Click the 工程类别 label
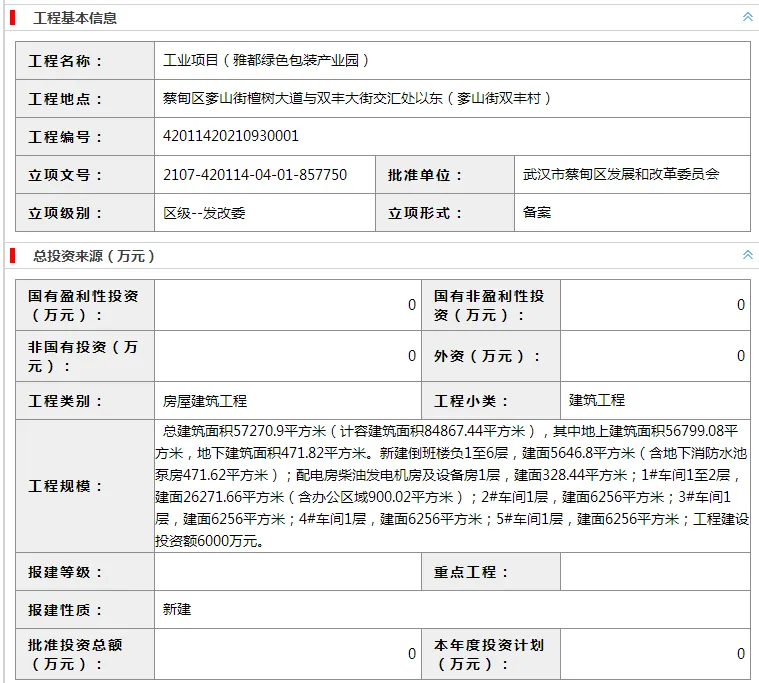The image size is (759, 683). point(65,401)
